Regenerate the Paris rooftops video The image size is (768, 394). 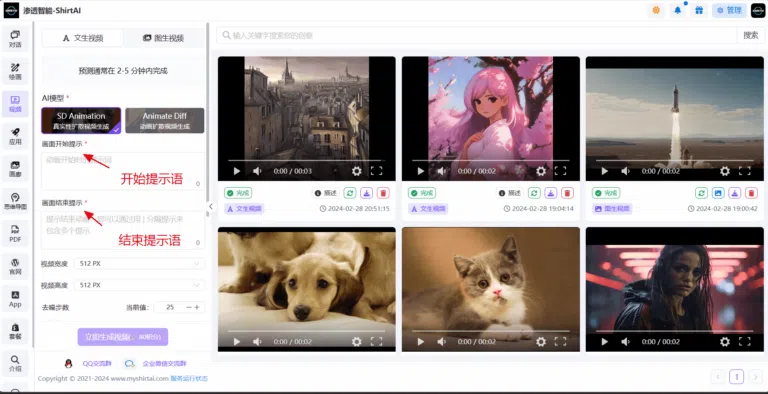pos(350,193)
